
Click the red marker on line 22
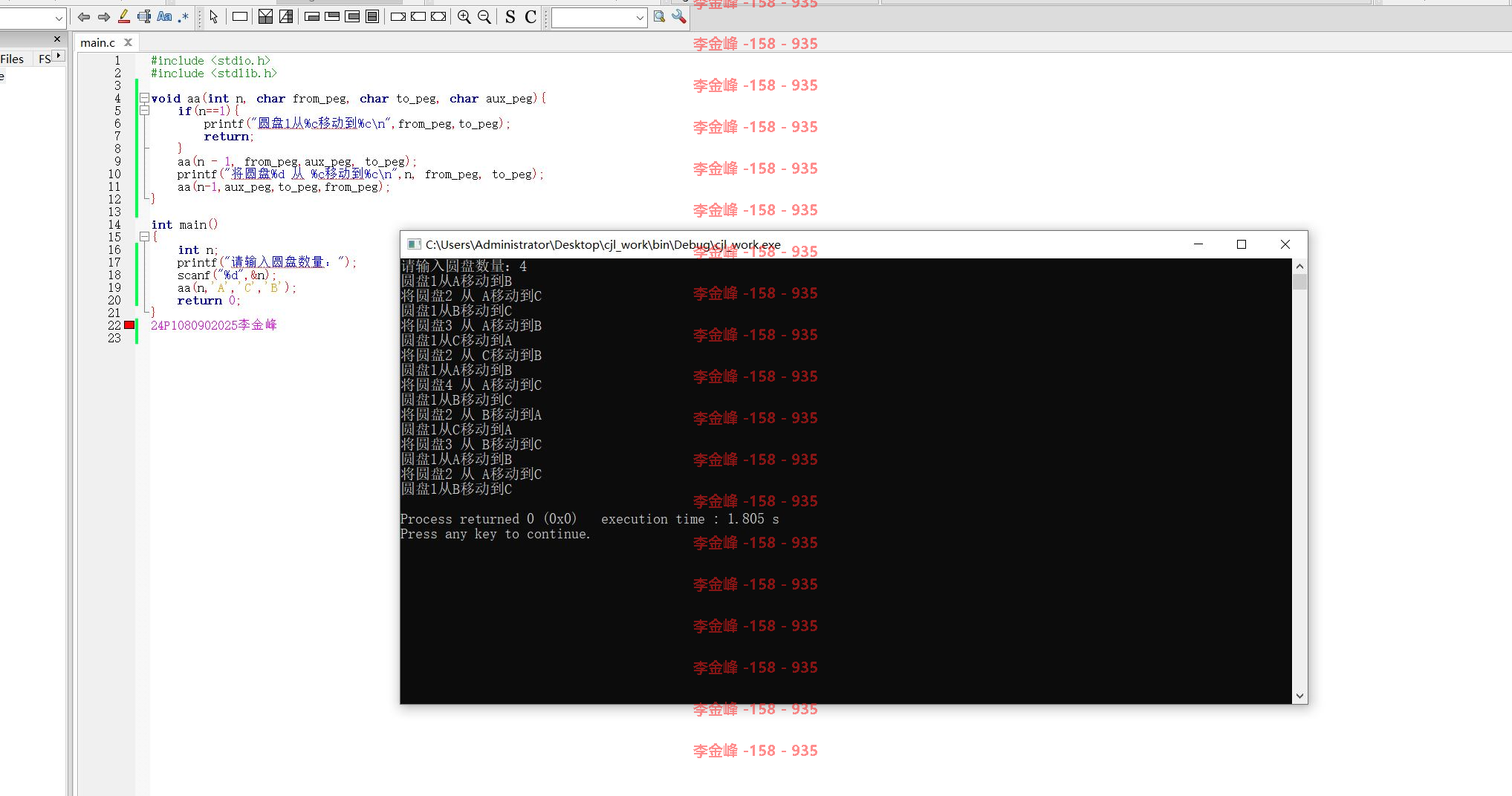point(129,324)
